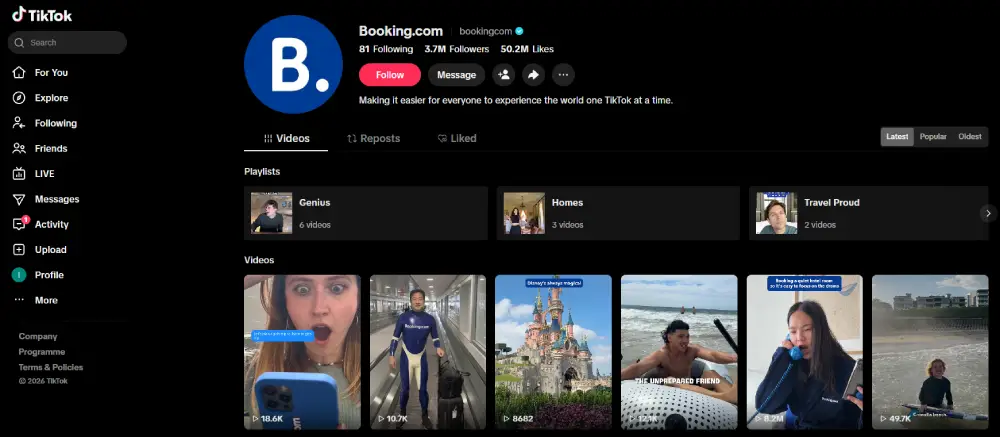
Task: Open the For You feed
Action: coord(51,73)
